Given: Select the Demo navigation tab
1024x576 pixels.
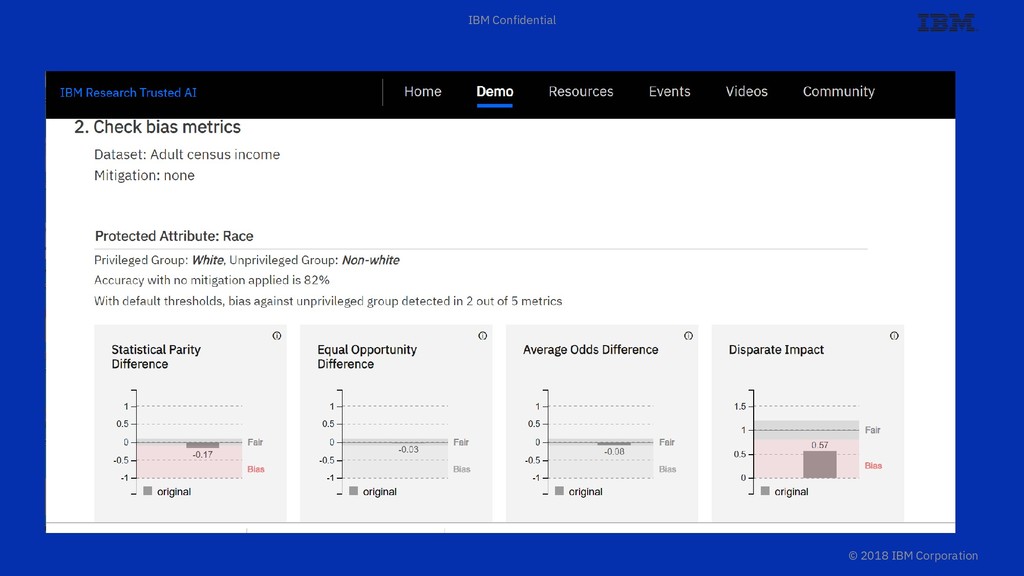Looking at the screenshot, I should (x=494, y=91).
